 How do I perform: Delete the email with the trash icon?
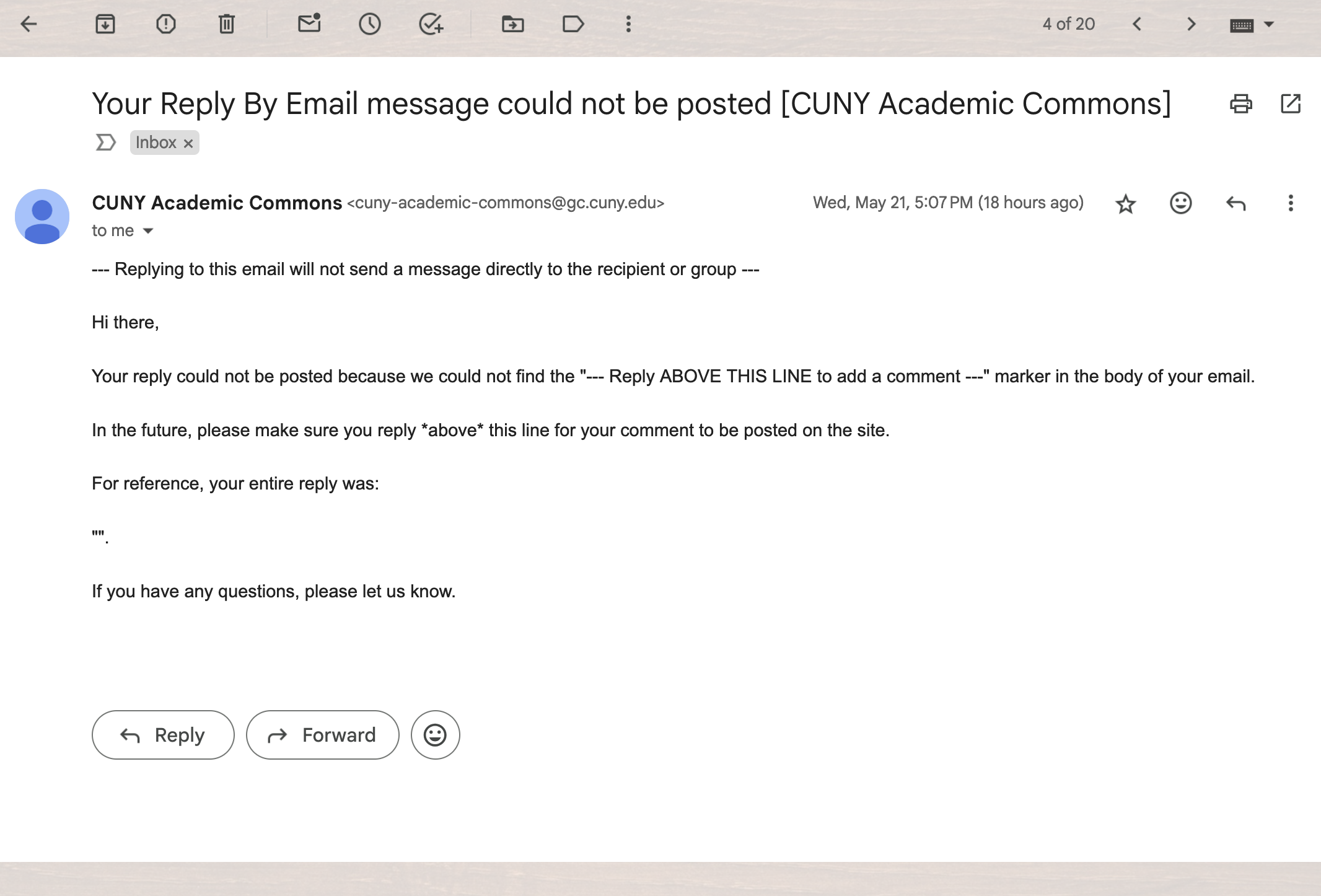[x=227, y=24]
